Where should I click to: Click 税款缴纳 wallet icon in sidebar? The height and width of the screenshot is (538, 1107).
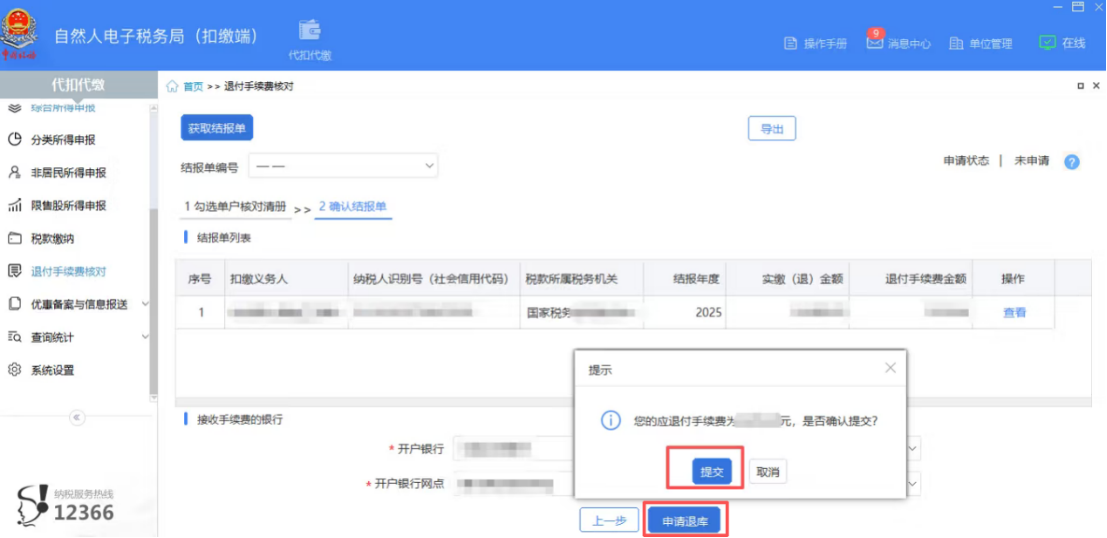pos(14,239)
